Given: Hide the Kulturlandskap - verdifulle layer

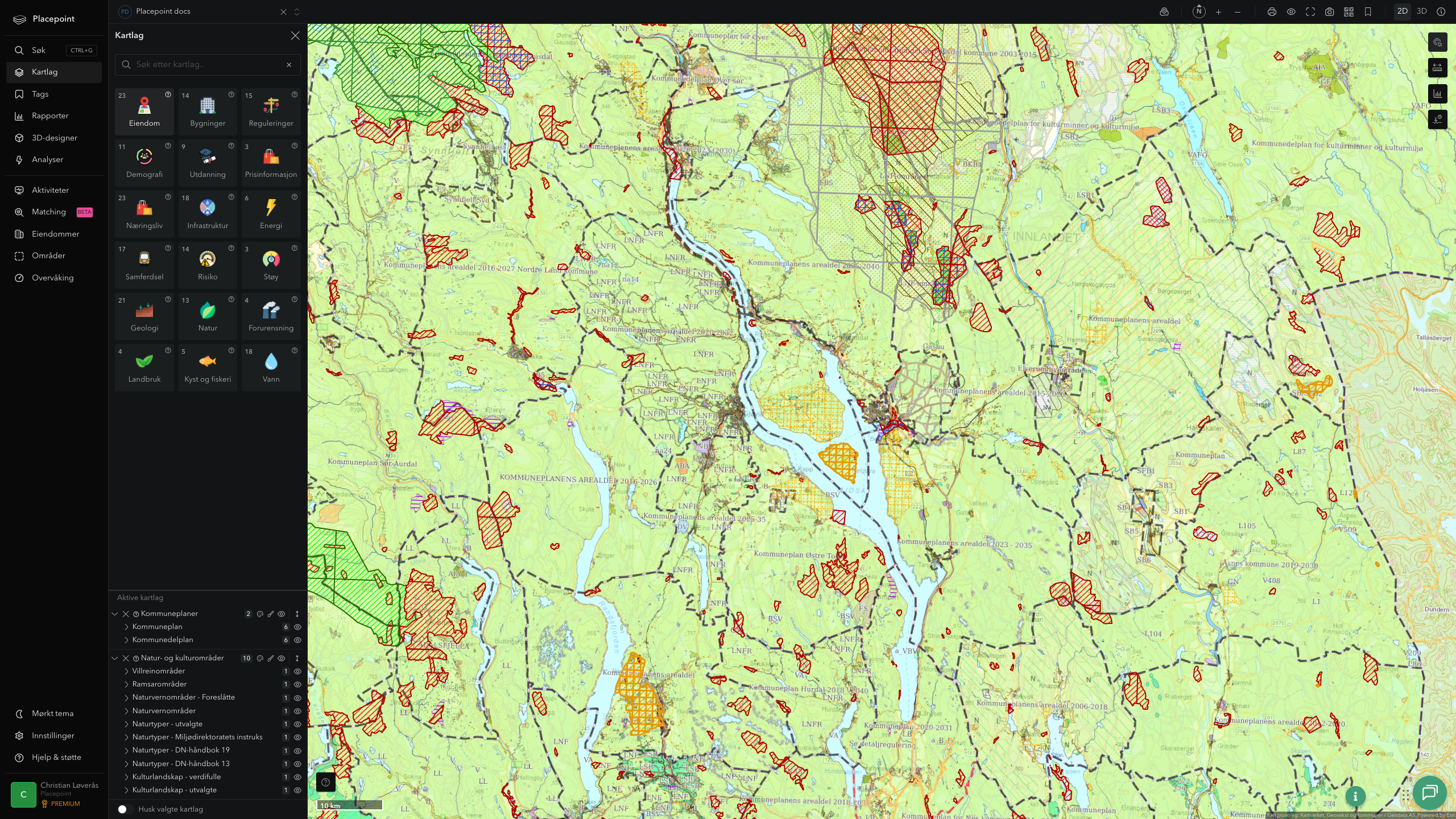Looking at the screenshot, I should [x=297, y=777].
